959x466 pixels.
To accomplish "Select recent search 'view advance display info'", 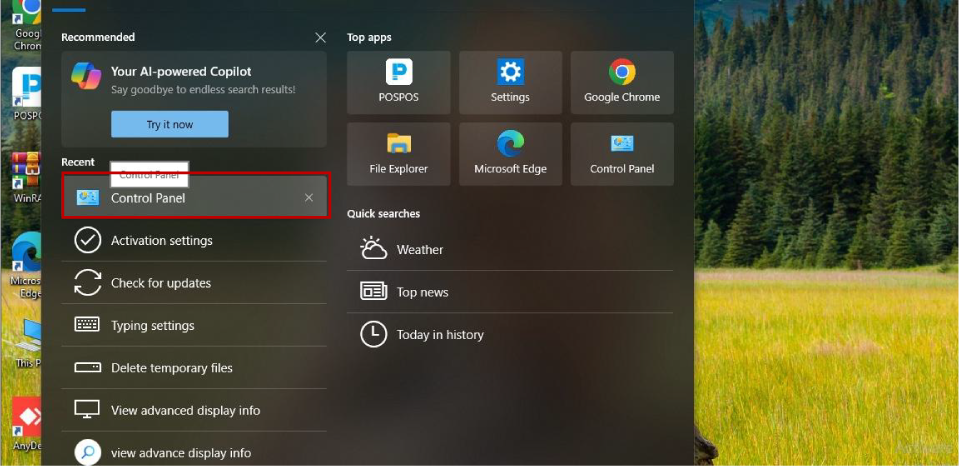I will coord(180,453).
